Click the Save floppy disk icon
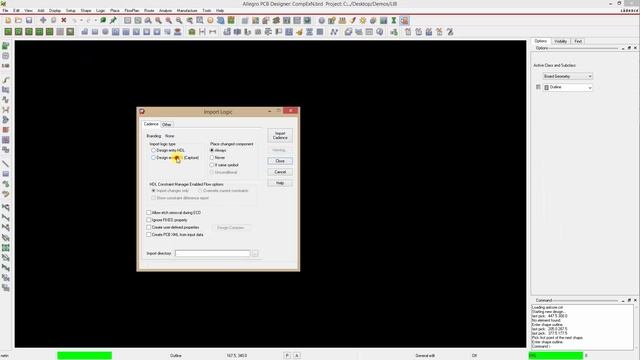 [29, 20]
